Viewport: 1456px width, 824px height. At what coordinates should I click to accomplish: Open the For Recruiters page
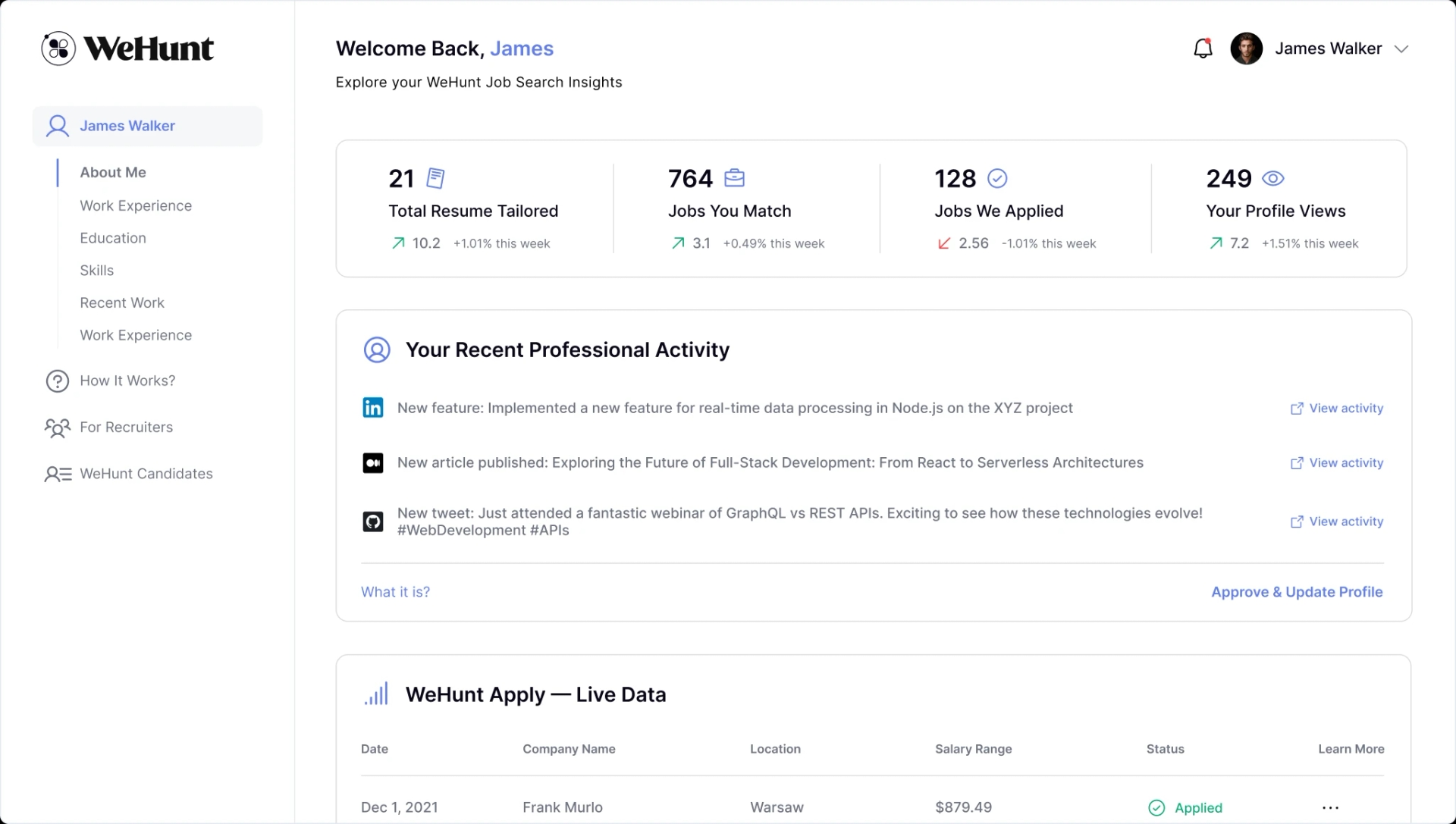click(127, 427)
